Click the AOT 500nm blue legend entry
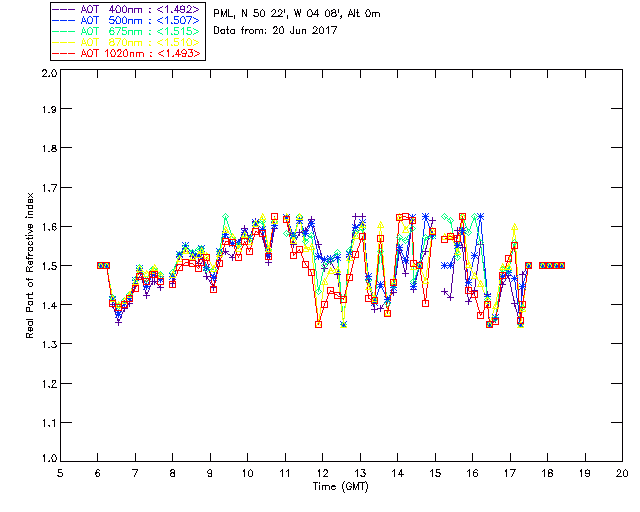The height and width of the screenshot is (512, 640). coord(127,20)
